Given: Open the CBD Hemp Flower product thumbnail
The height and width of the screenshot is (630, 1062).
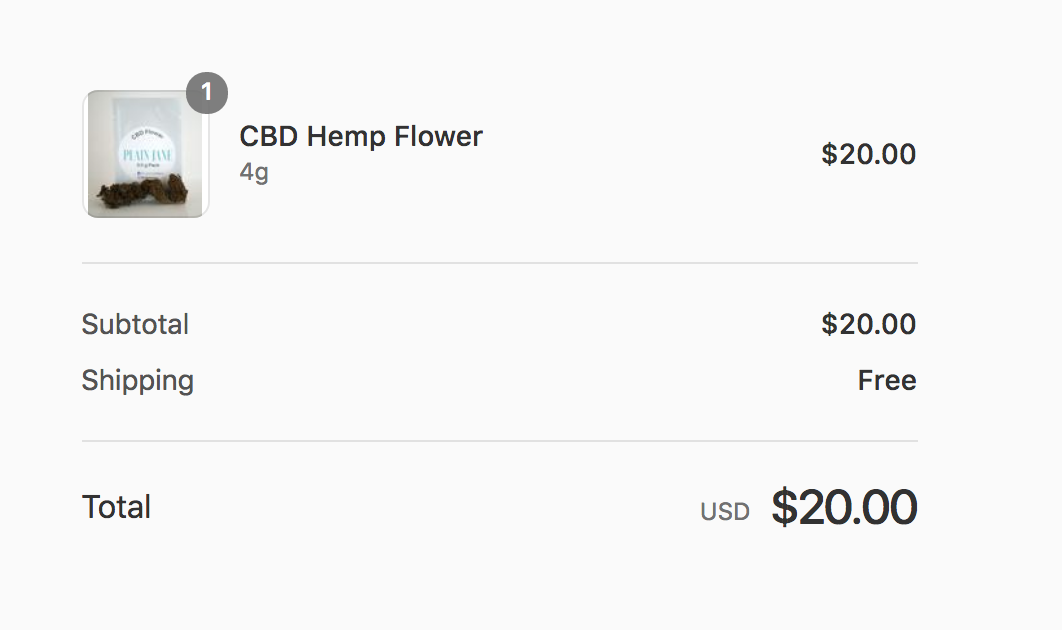Looking at the screenshot, I should [x=146, y=154].
